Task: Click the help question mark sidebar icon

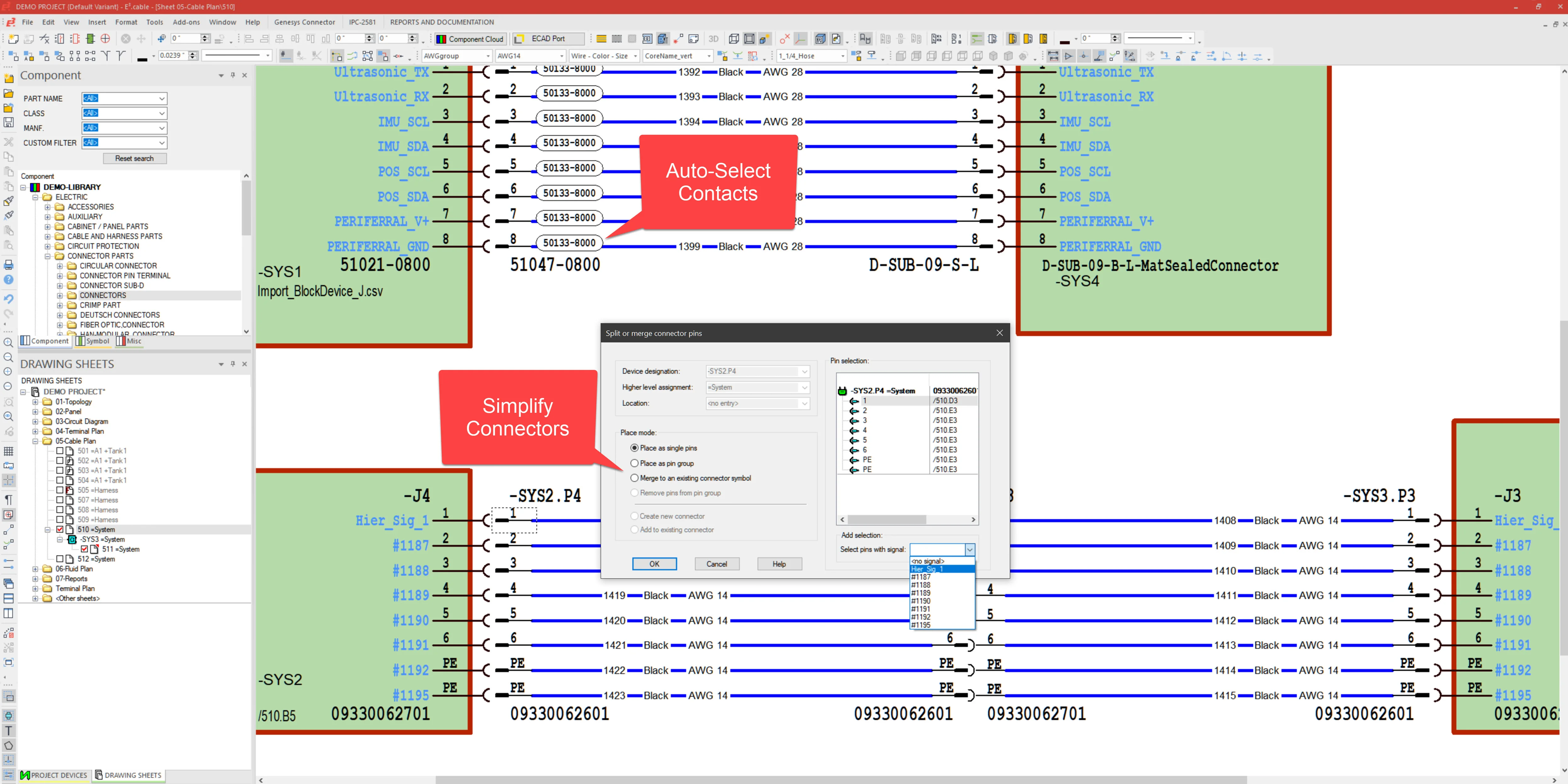Action: pos(8,279)
